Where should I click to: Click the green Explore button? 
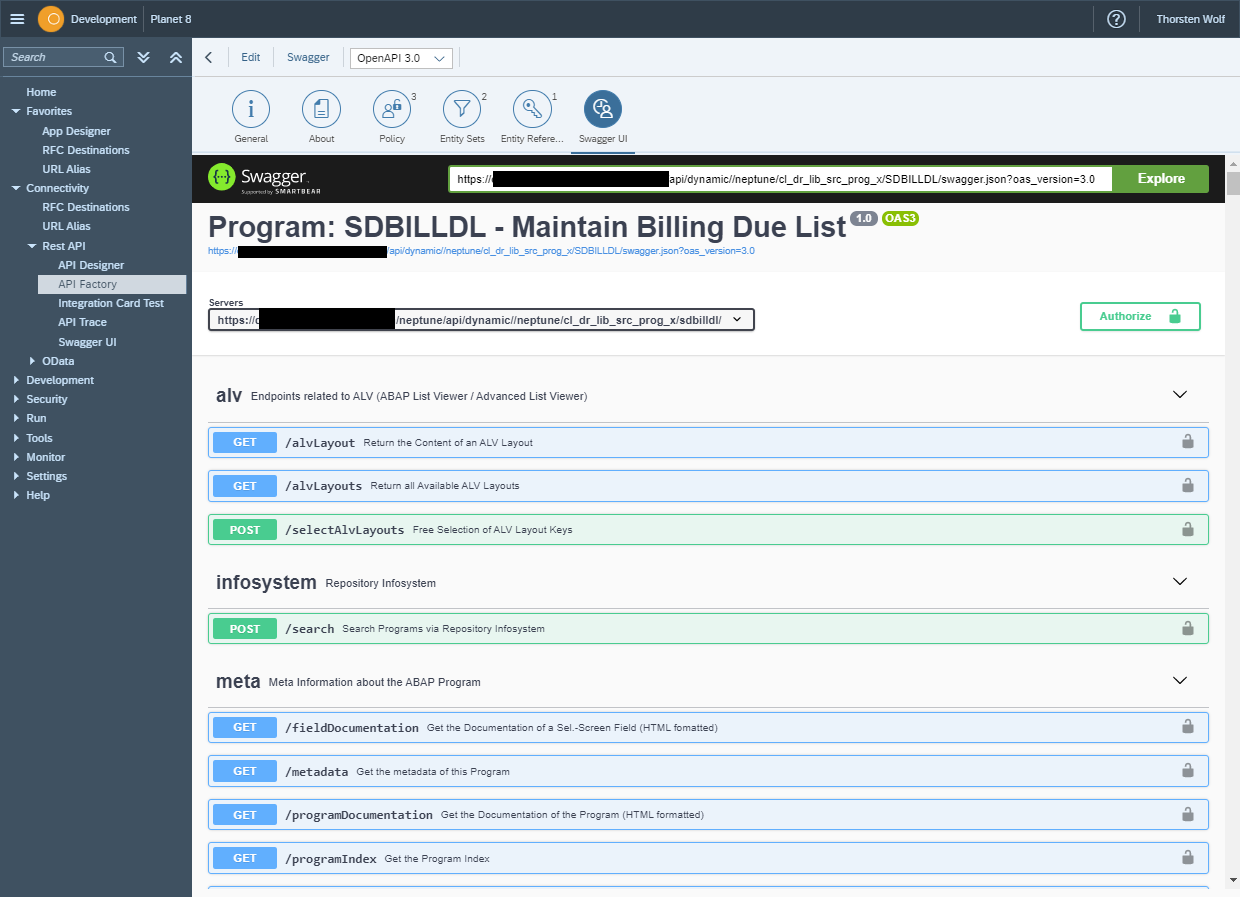pyautogui.click(x=1160, y=179)
